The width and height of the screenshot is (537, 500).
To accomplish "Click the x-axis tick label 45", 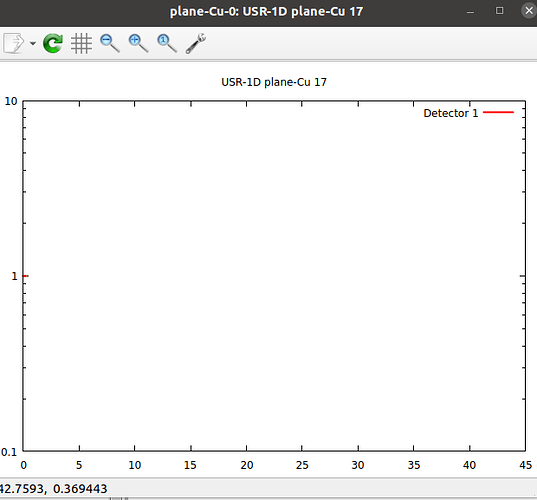I will click(x=526, y=465).
